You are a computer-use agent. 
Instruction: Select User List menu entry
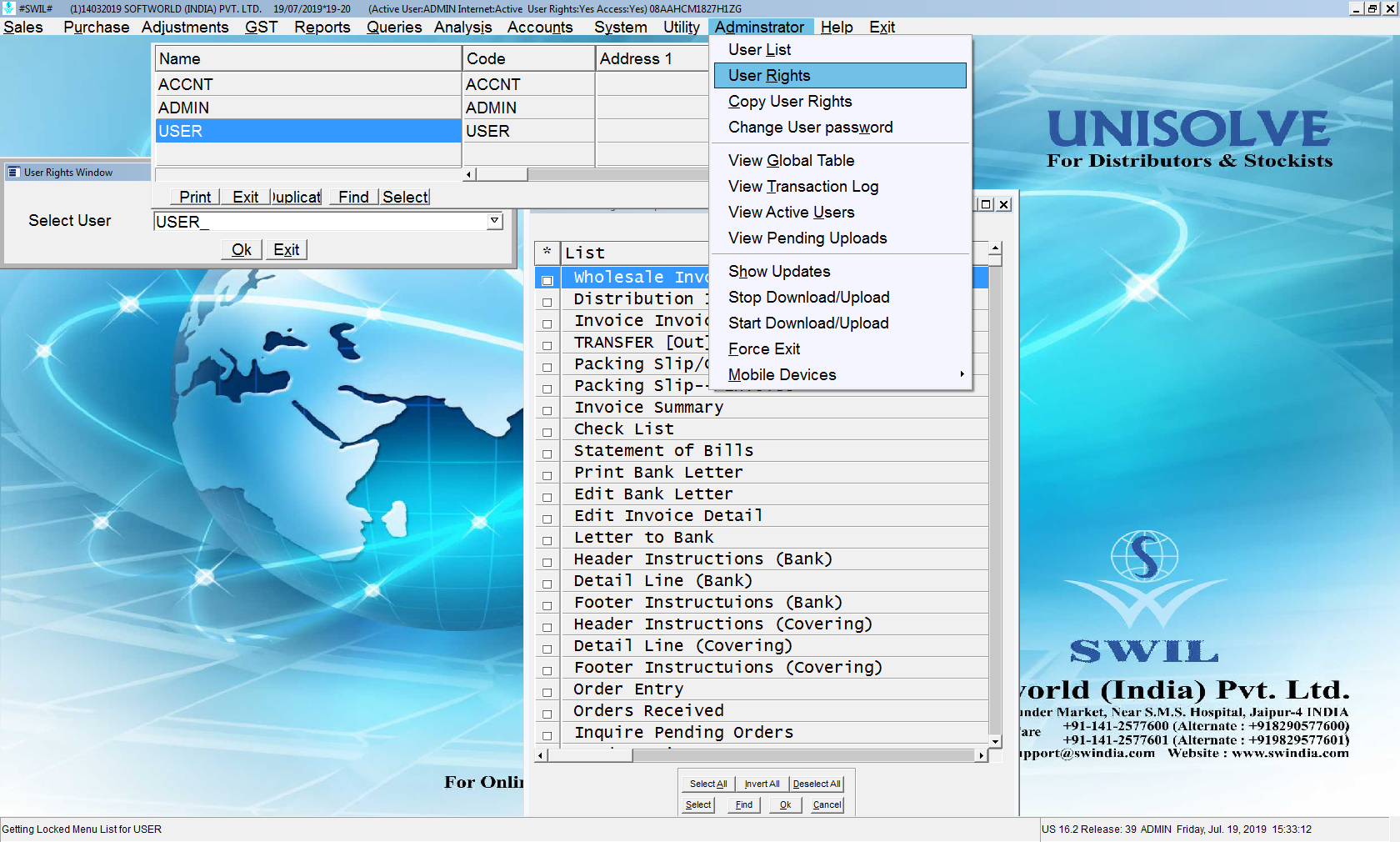coord(840,50)
